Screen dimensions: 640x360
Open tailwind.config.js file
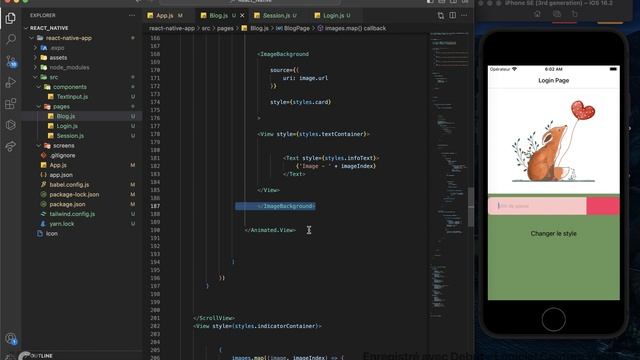[72, 214]
